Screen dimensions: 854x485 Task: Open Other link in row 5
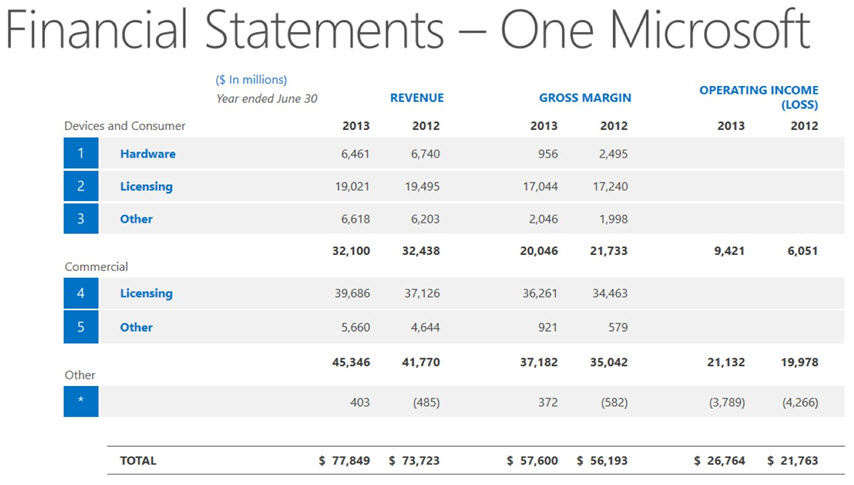pos(136,327)
